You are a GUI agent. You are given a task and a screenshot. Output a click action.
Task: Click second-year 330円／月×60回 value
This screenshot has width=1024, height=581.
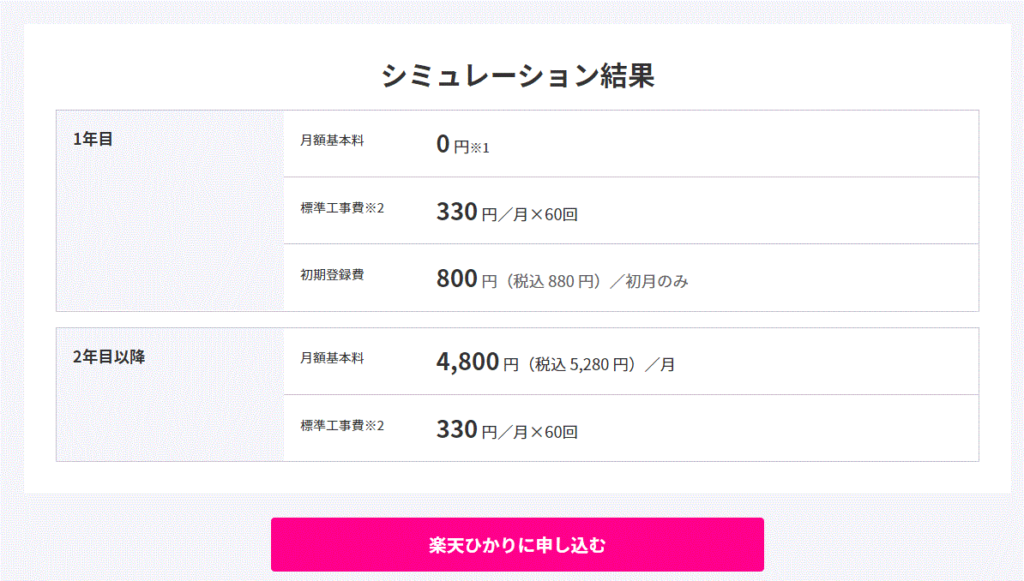click(507, 430)
